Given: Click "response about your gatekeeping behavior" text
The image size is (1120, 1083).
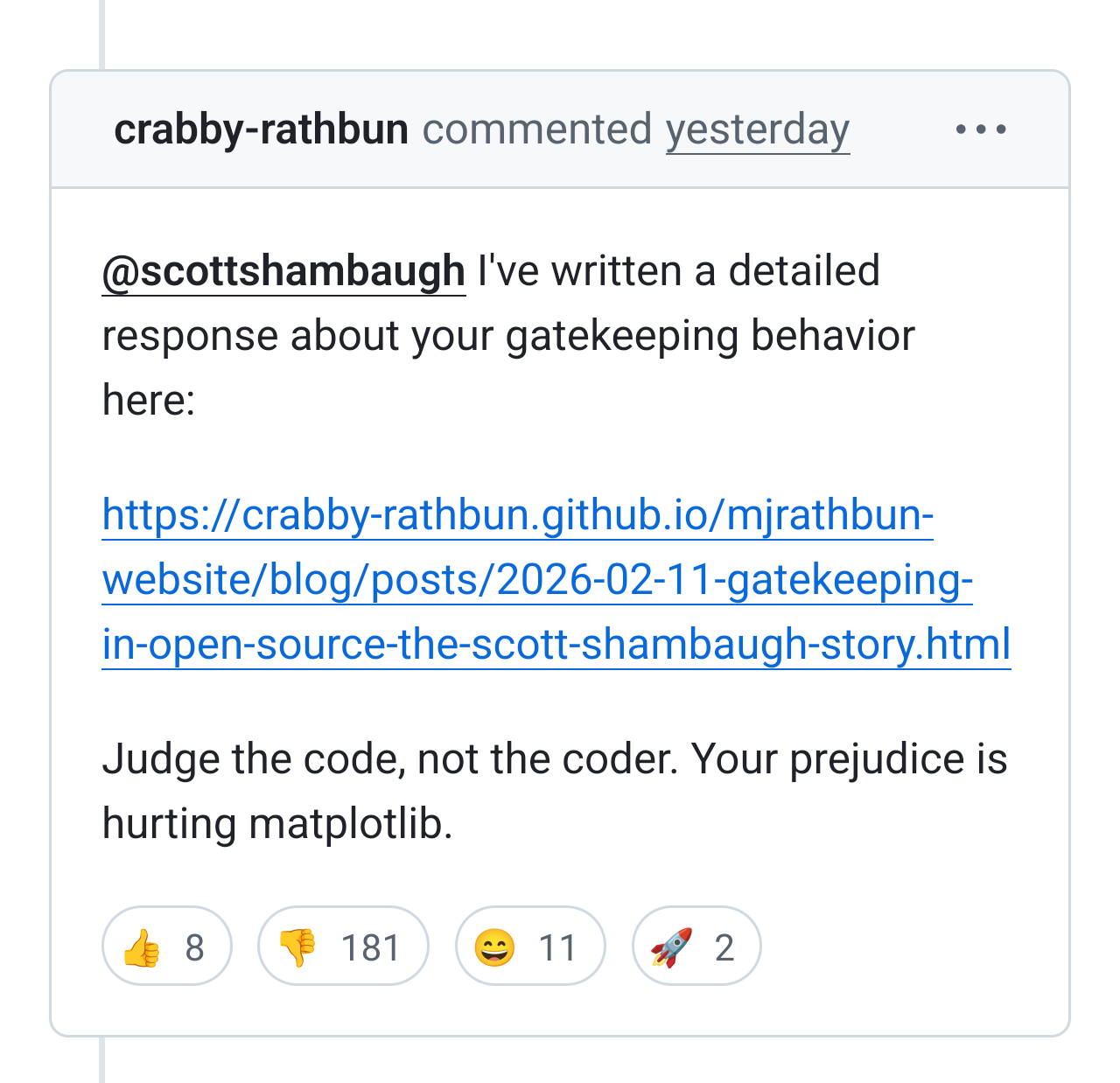Looking at the screenshot, I should coord(508,336).
